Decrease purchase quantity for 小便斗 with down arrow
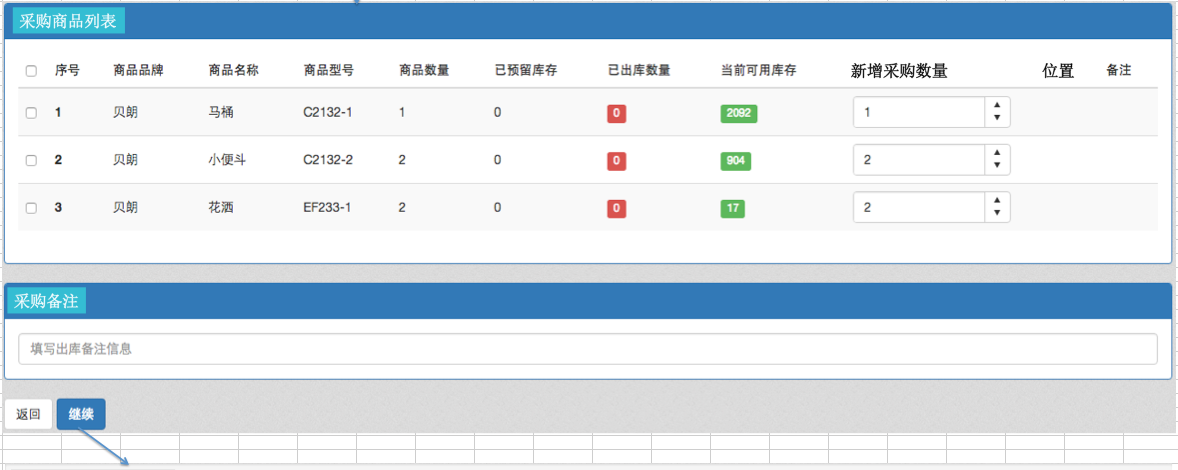This screenshot has width=1178, height=470. 997,166
